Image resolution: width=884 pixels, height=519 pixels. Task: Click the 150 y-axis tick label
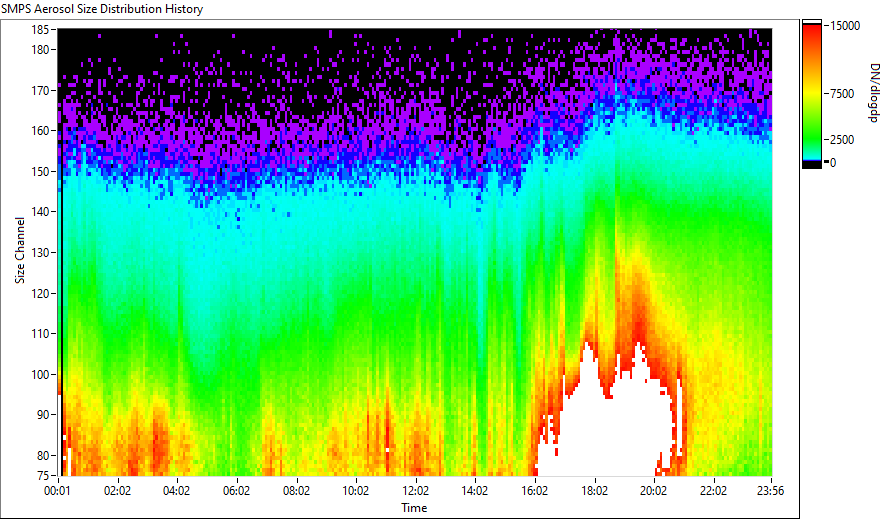[x=40, y=171]
